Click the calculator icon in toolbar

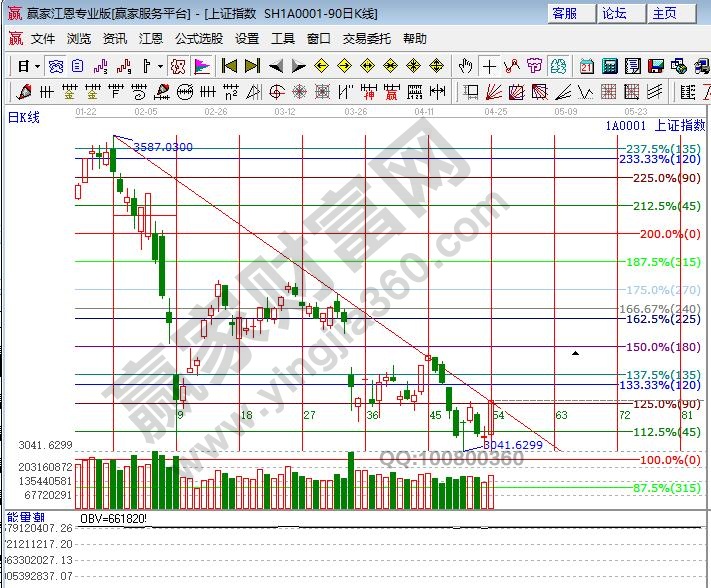coord(609,66)
